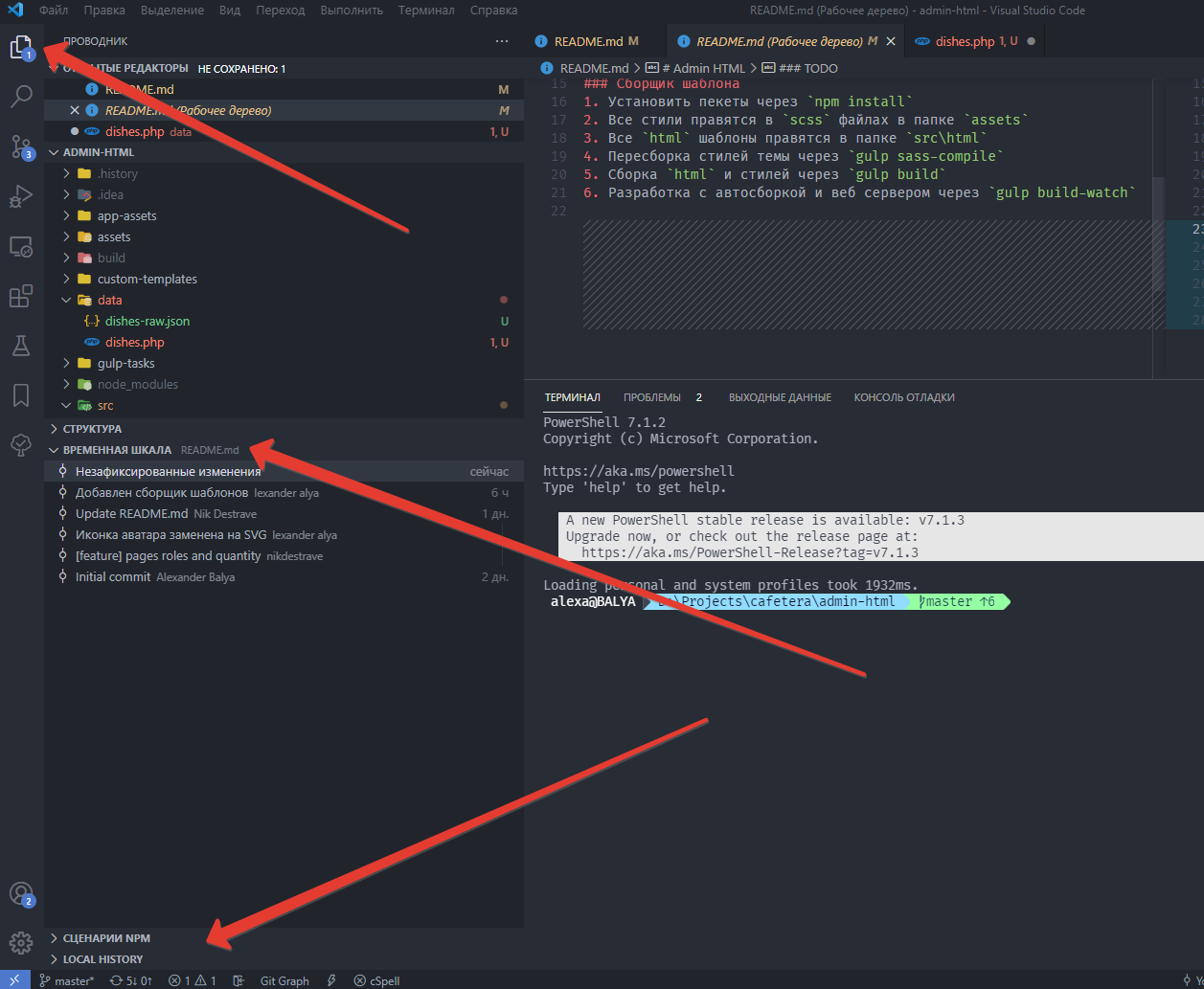The height and width of the screenshot is (989, 1204).
Task: Open Source Control view icon
Action: tap(21, 146)
